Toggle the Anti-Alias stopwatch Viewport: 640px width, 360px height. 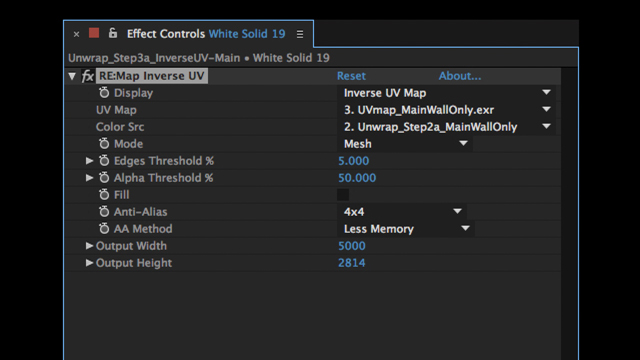click(104, 212)
